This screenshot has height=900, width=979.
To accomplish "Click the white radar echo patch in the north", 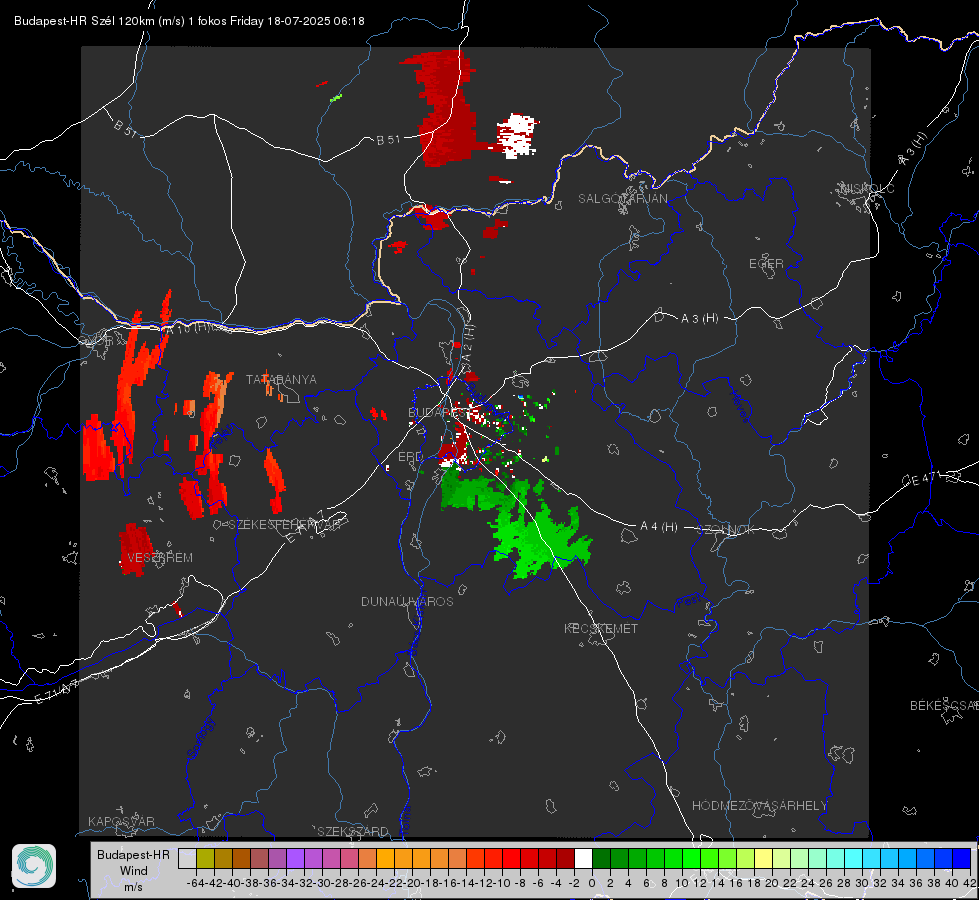I will pyautogui.click(x=516, y=136).
